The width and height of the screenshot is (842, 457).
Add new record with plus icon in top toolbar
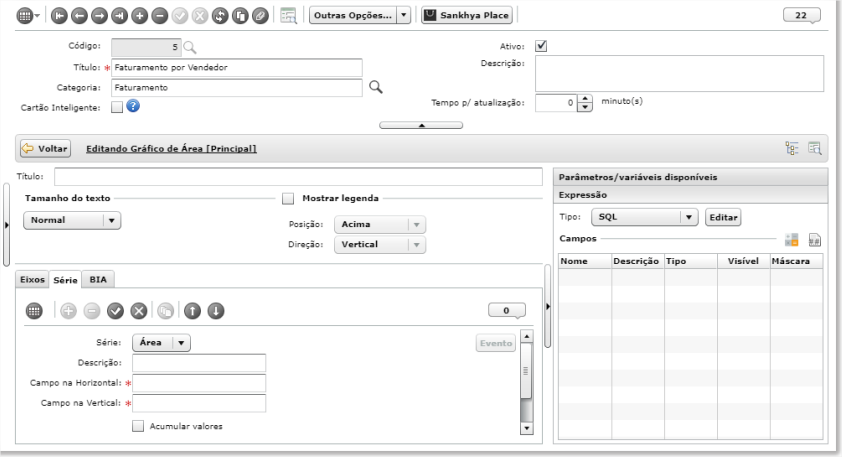coord(140,16)
